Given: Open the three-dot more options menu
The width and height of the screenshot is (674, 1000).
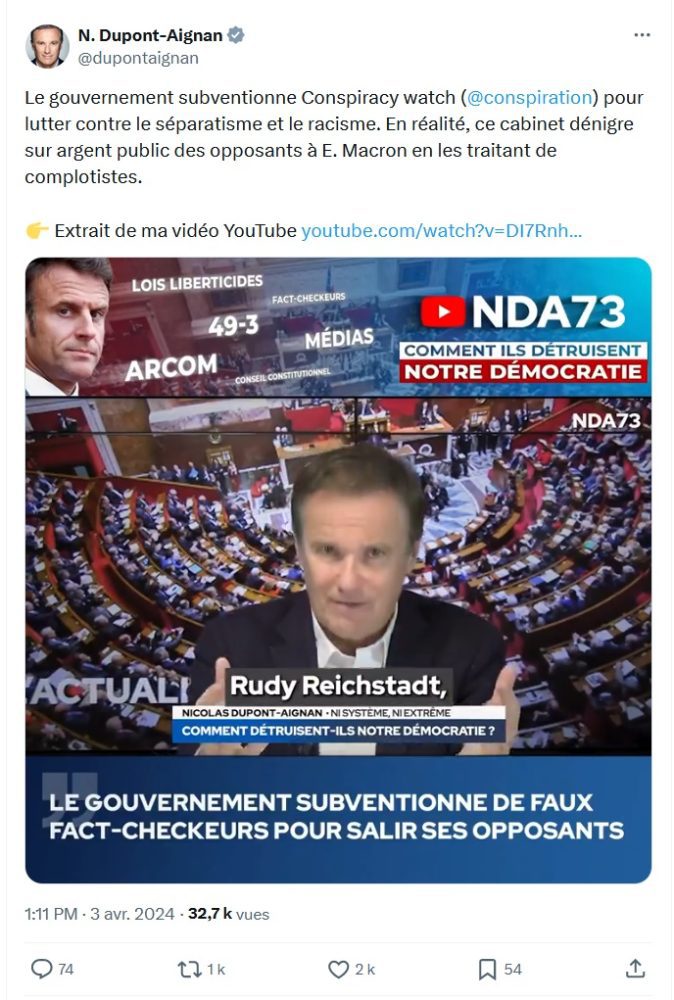Looking at the screenshot, I should pos(641,34).
